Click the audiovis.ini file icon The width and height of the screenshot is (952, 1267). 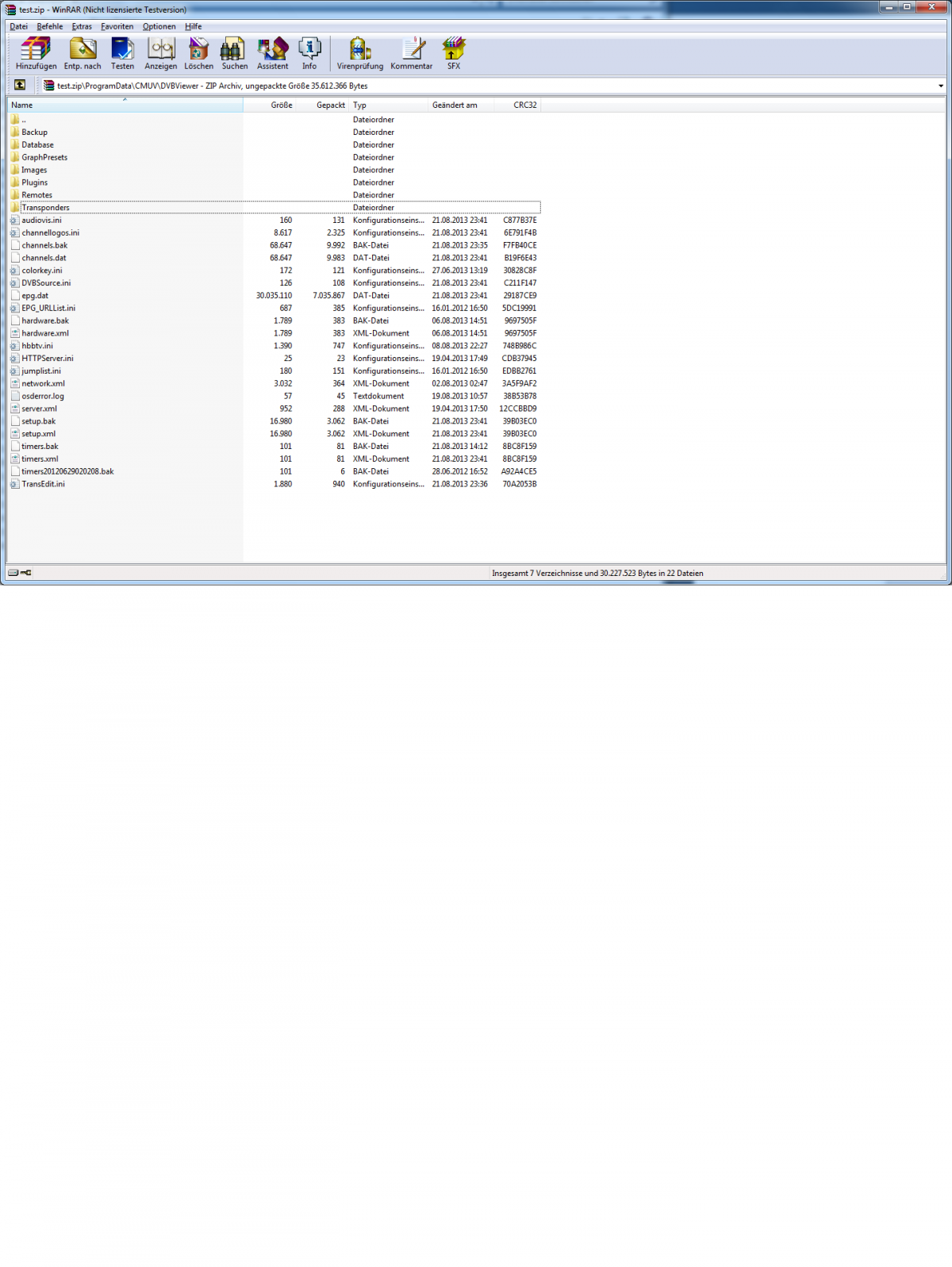(15, 220)
